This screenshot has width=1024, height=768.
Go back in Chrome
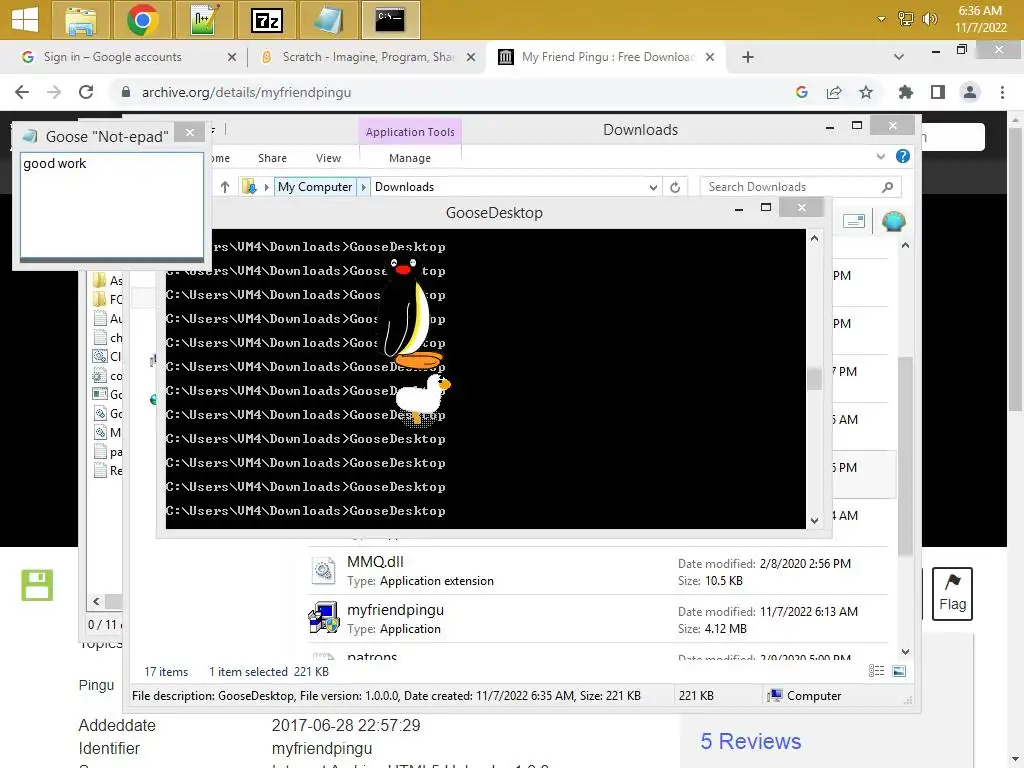[22, 92]
